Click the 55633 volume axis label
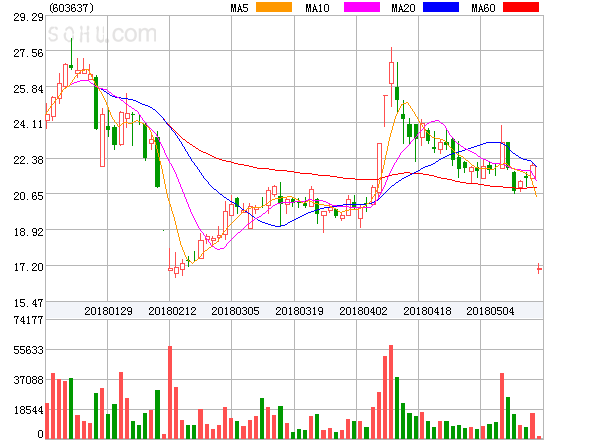This screenshot has width=600, height=440. [x=29, y=350]
